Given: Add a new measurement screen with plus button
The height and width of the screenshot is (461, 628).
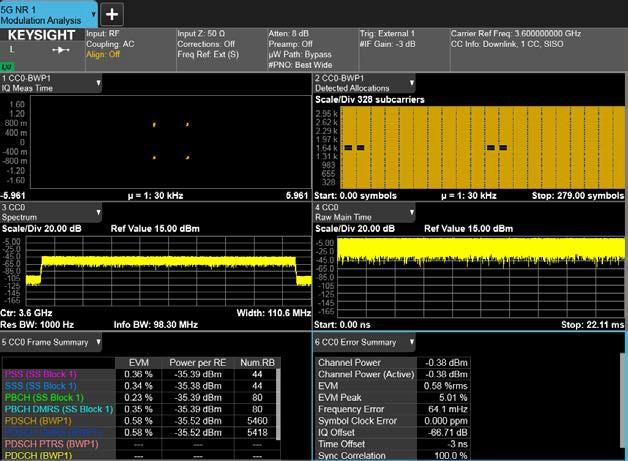Looking at the screenshot, I should (x=112, y=13).
